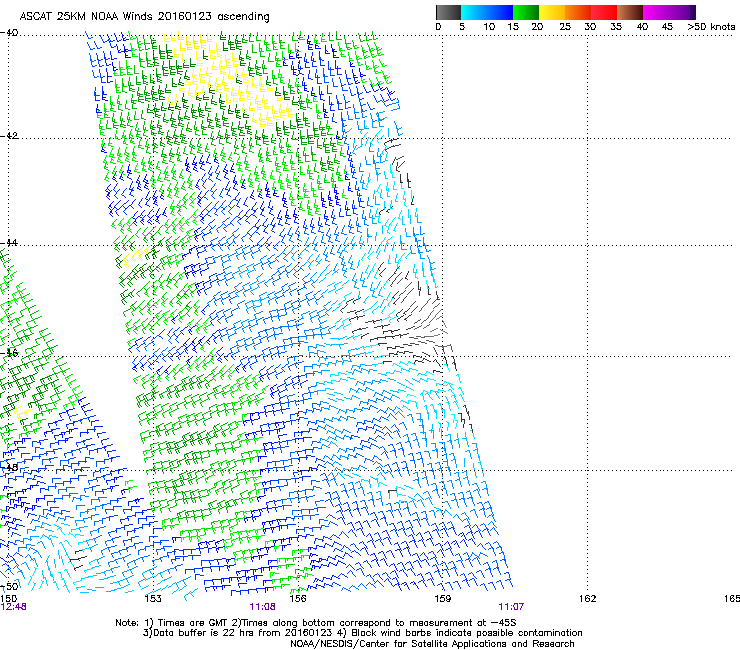Click the gray 0-5 knots color swatch
Image resolution: width=740 pixels, height=650 pixels.
448,13
